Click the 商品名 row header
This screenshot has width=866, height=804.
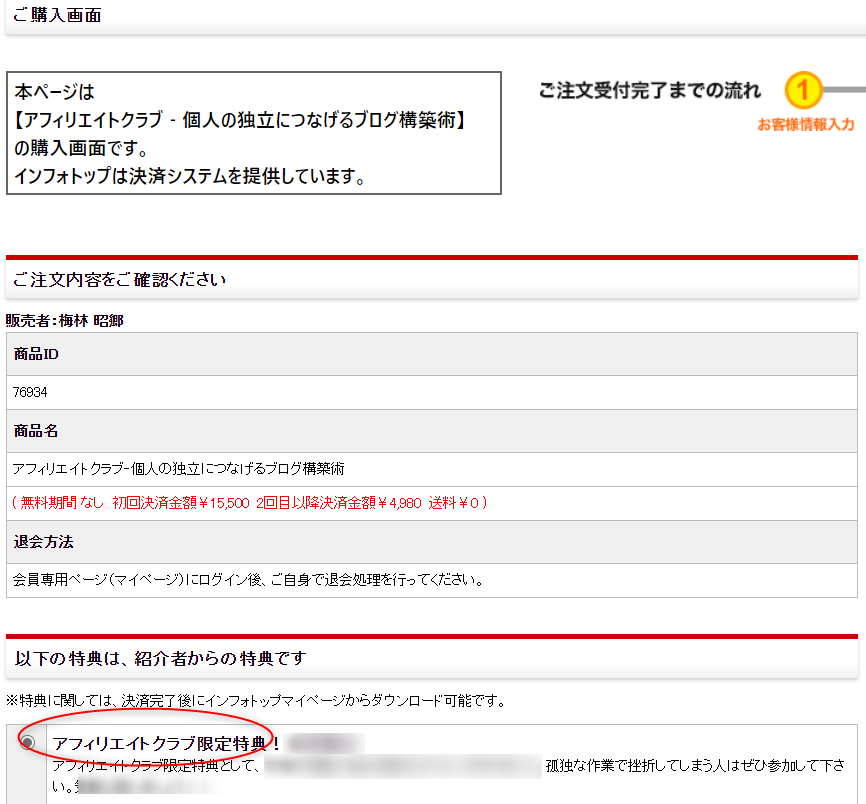[x=36, y=431]
